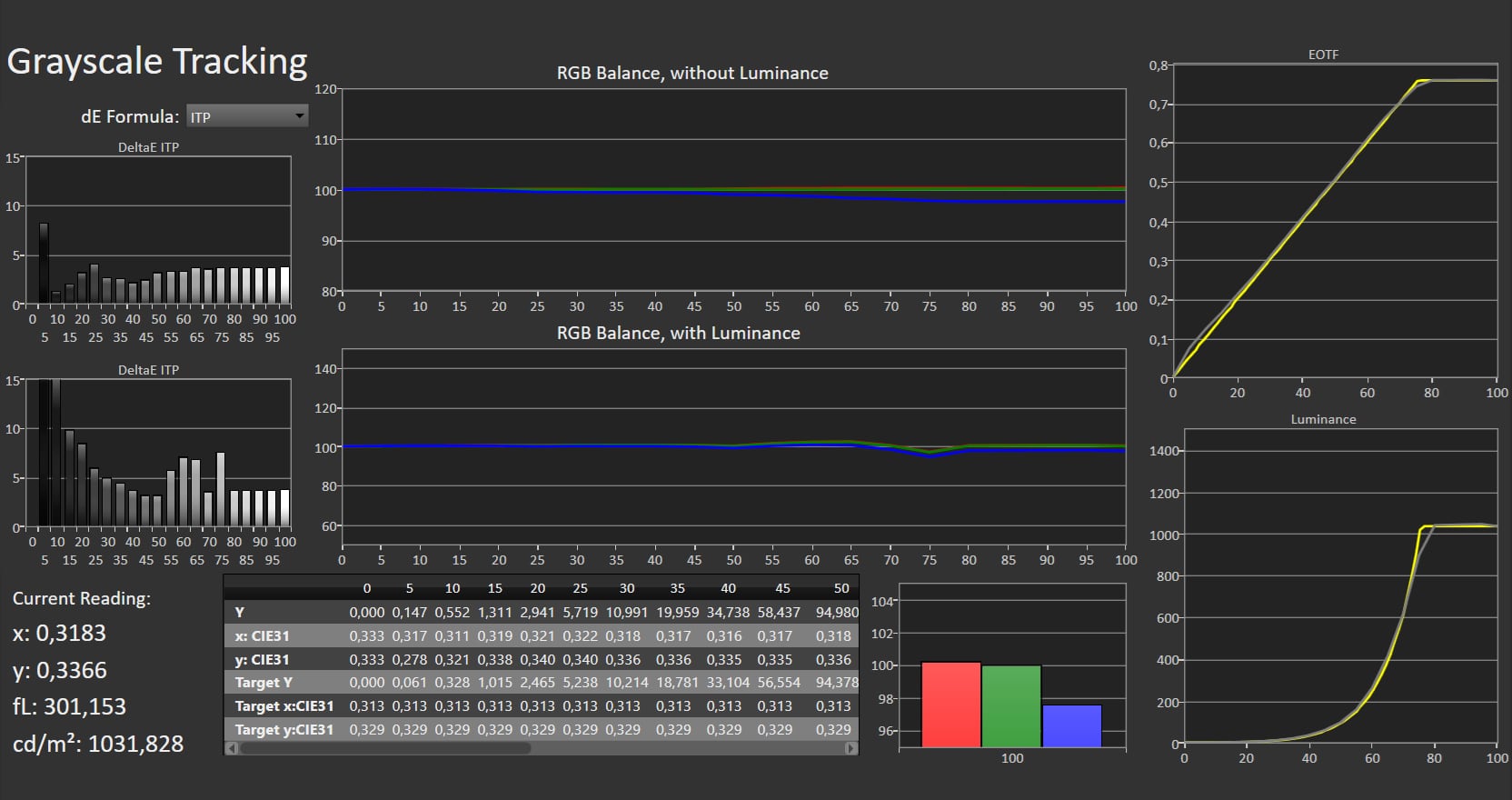Click the Luminance chart title
Viewport: 1512px width, 800px height.
[x=1323, y=419]
